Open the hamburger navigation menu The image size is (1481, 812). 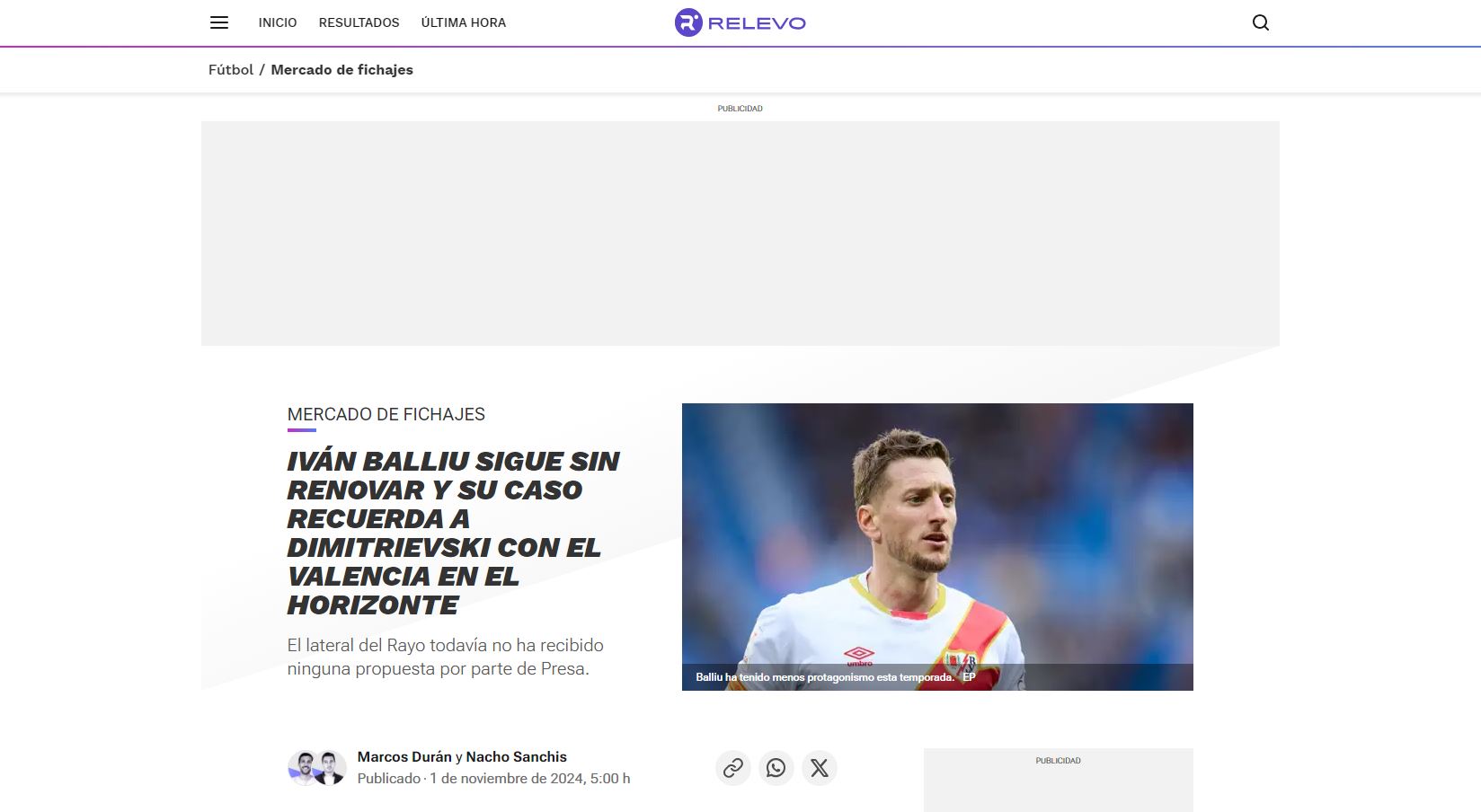219,22
